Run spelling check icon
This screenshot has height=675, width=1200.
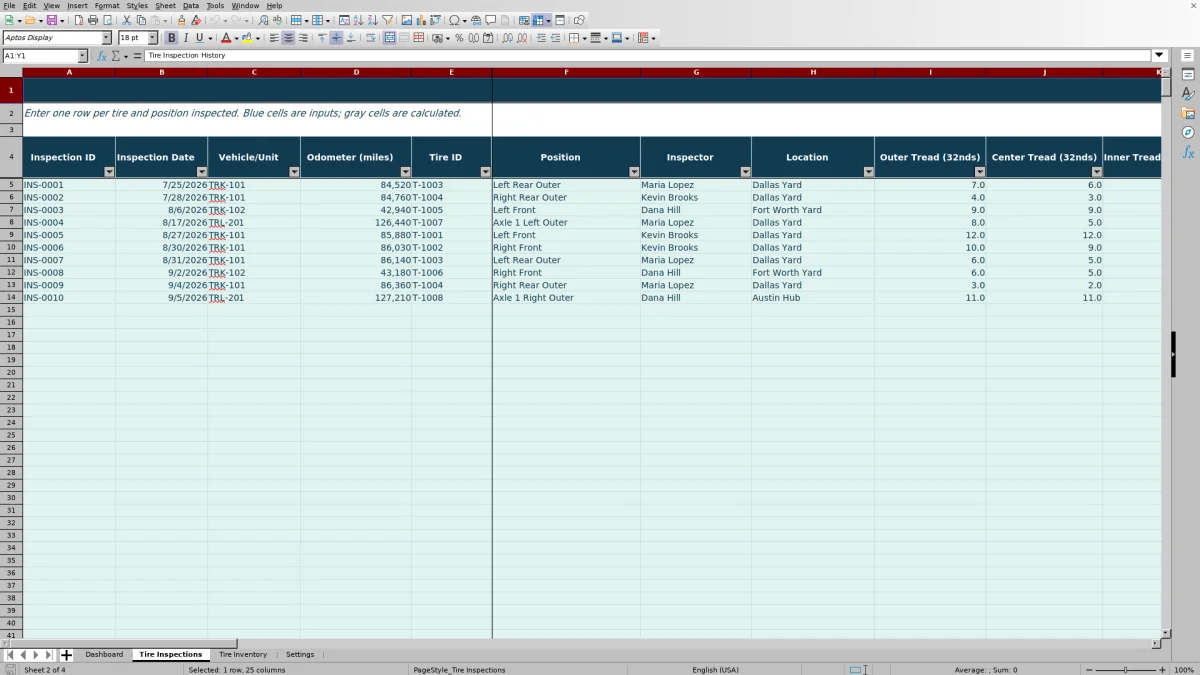277,20
